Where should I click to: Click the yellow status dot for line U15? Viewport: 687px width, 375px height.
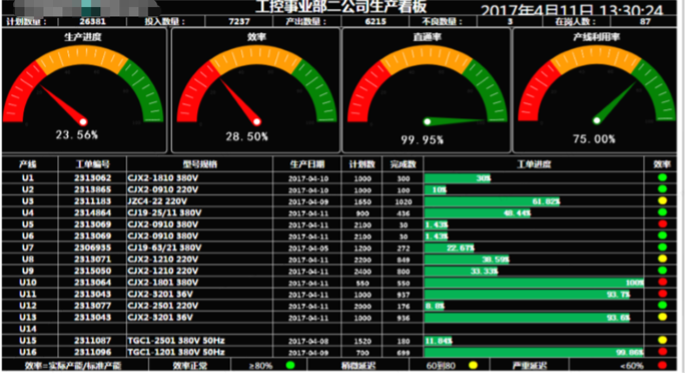point(662,340)
